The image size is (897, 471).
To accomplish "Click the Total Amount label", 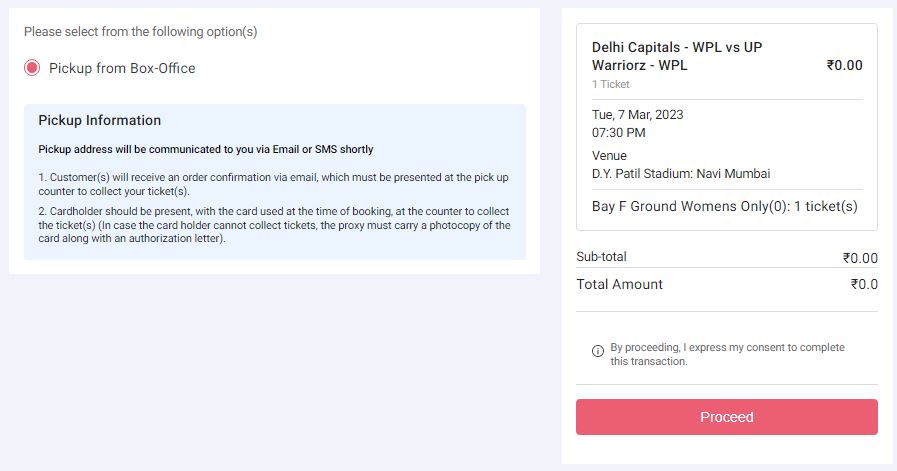I will tap(620, 284).
